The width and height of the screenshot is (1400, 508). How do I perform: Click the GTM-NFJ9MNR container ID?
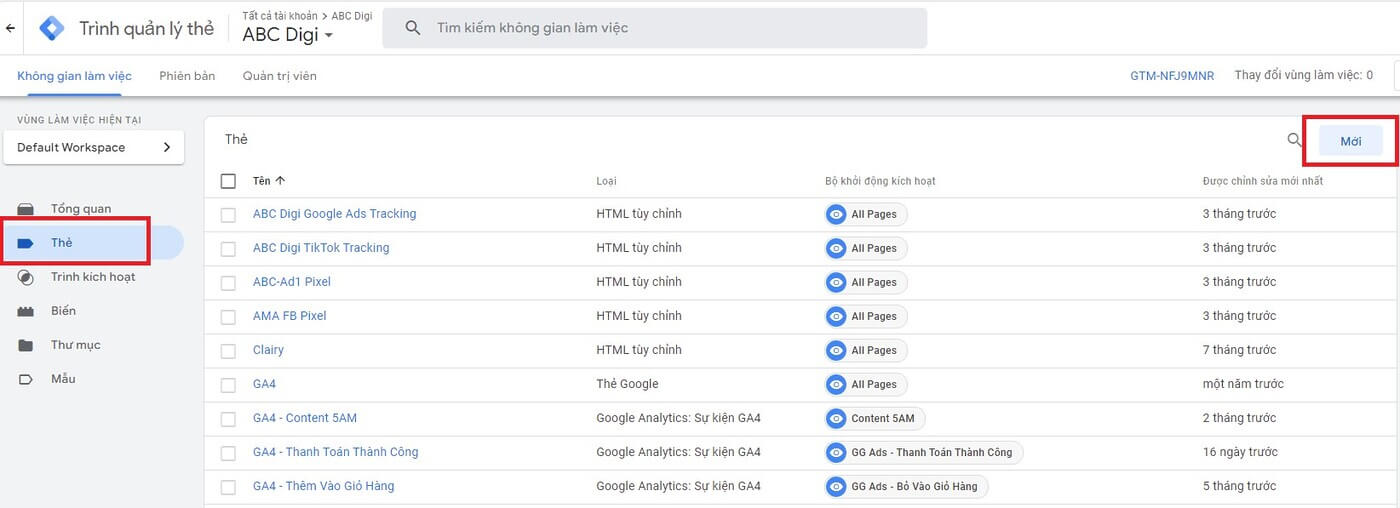pos(1172,76)
